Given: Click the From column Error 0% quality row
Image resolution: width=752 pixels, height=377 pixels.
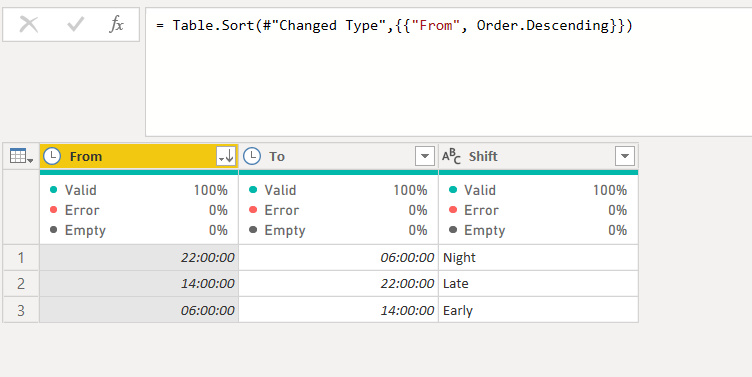Looking at the screenshot, I should [139, 211].
